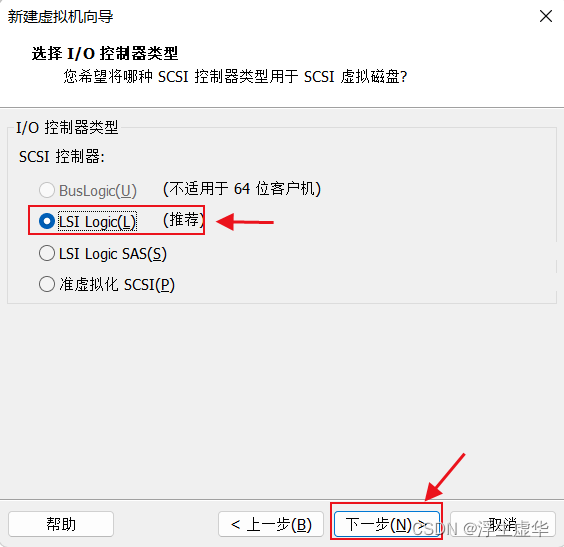The image size is (564, 547).
Task: Click the I/O 控制器类型 group box caption
Action: [x=67, y=127]
